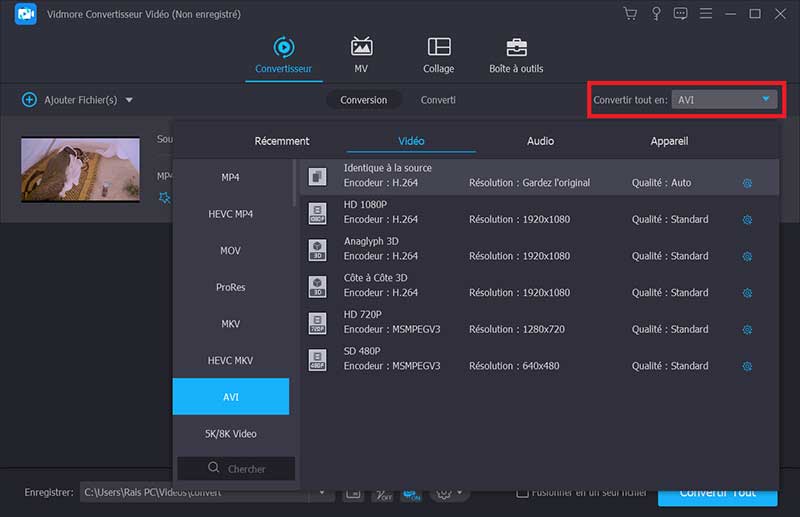Open the Boîte à outils toolbox
The height and width of the screenshot is (517, 800).
click(x=516, y=47)
